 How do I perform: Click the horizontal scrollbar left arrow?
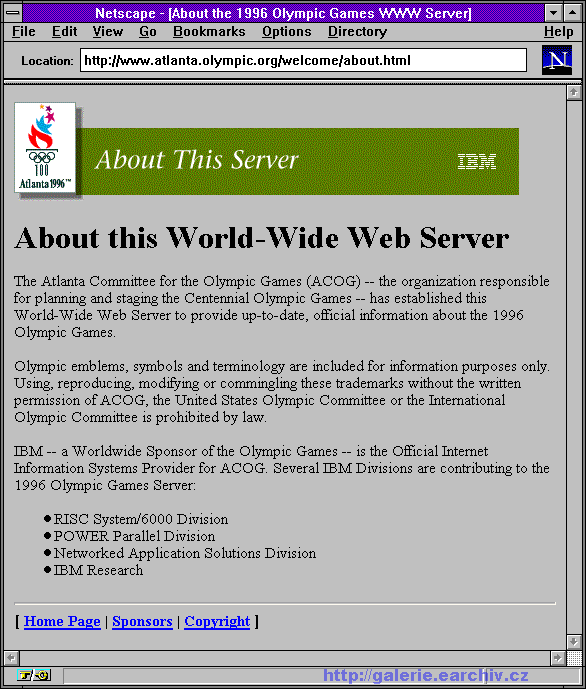(x=11, y=658)
